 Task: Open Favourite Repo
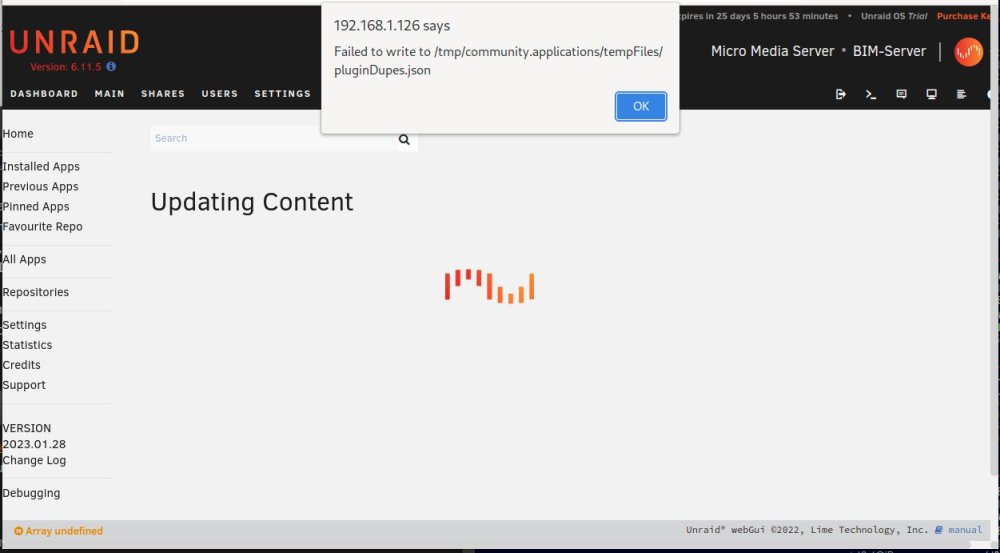click(x=42, y=226)
